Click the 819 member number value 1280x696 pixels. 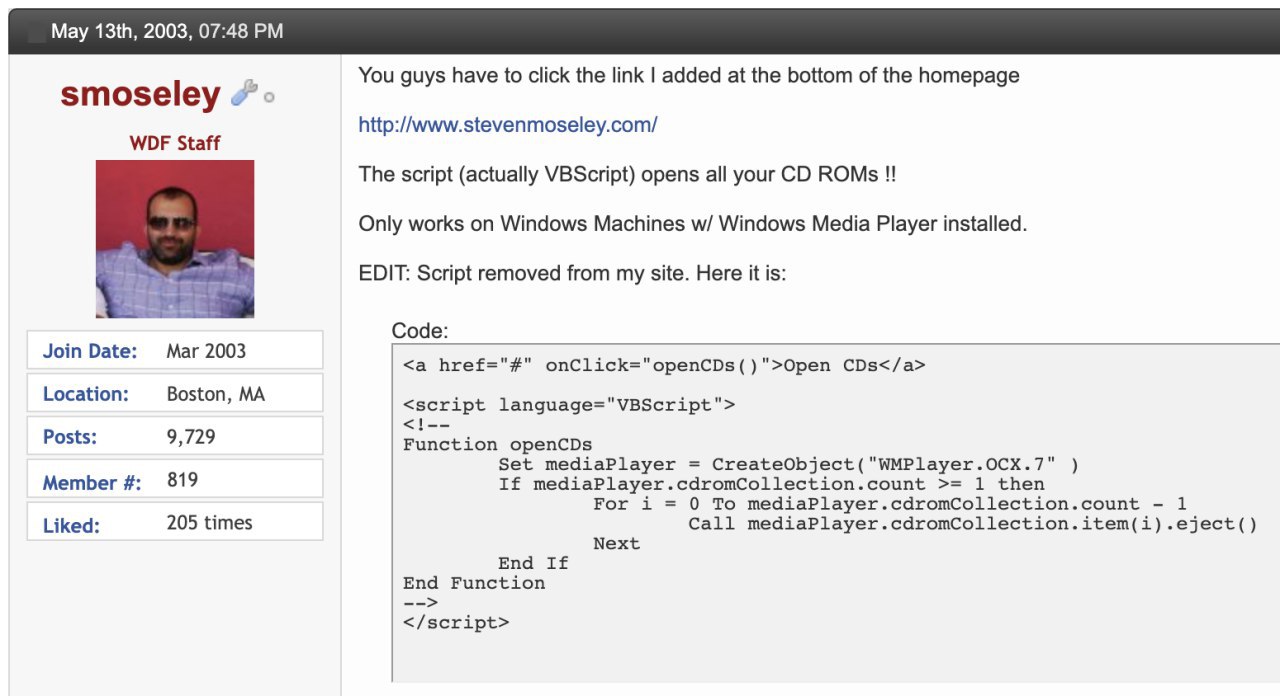(x=182, y=480)
